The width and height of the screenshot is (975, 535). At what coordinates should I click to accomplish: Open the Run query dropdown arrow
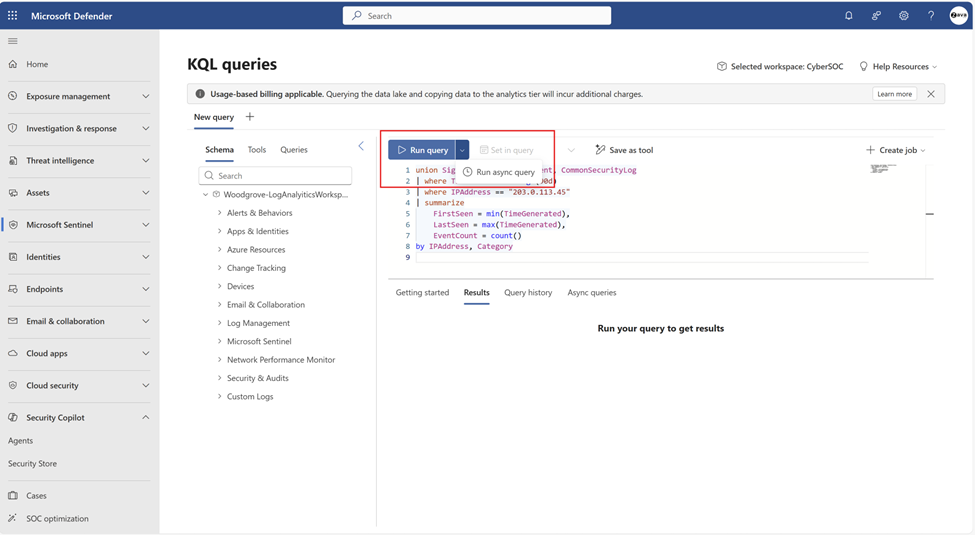coord(462,150)
